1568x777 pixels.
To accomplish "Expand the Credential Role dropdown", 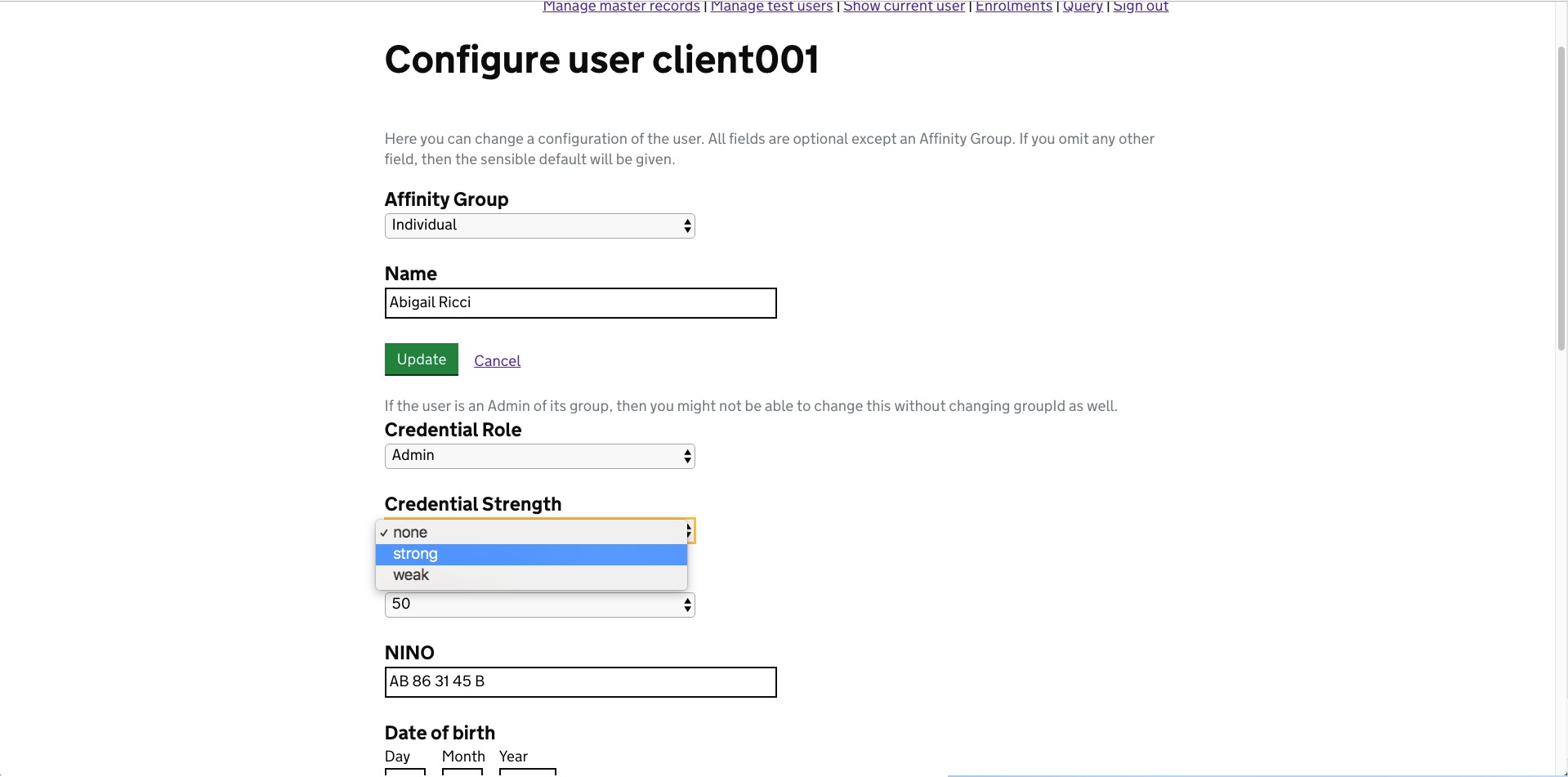I will tap(539, 456).
